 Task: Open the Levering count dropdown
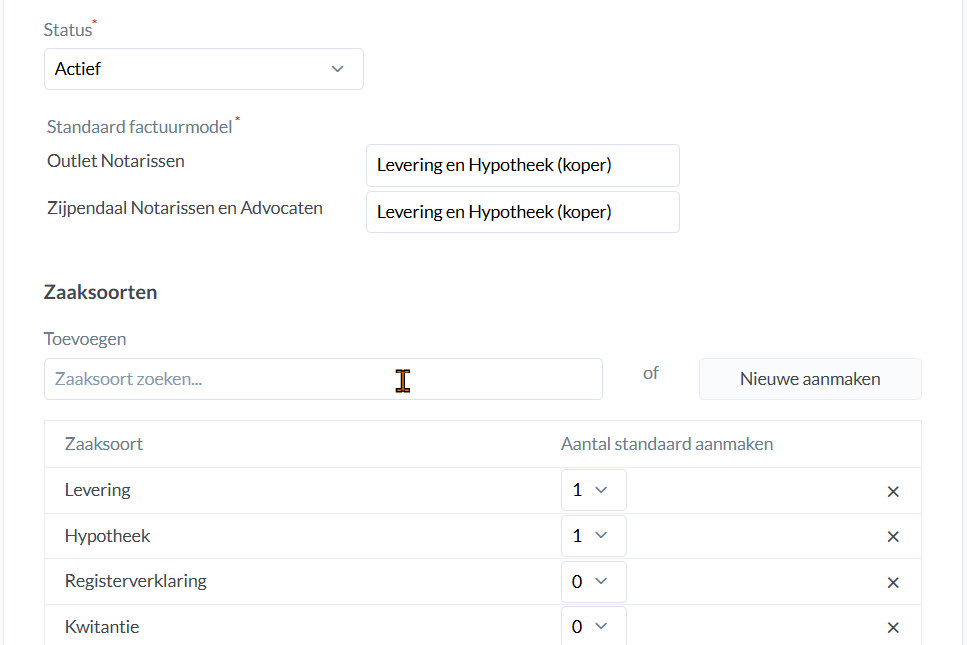pos(593,490)
